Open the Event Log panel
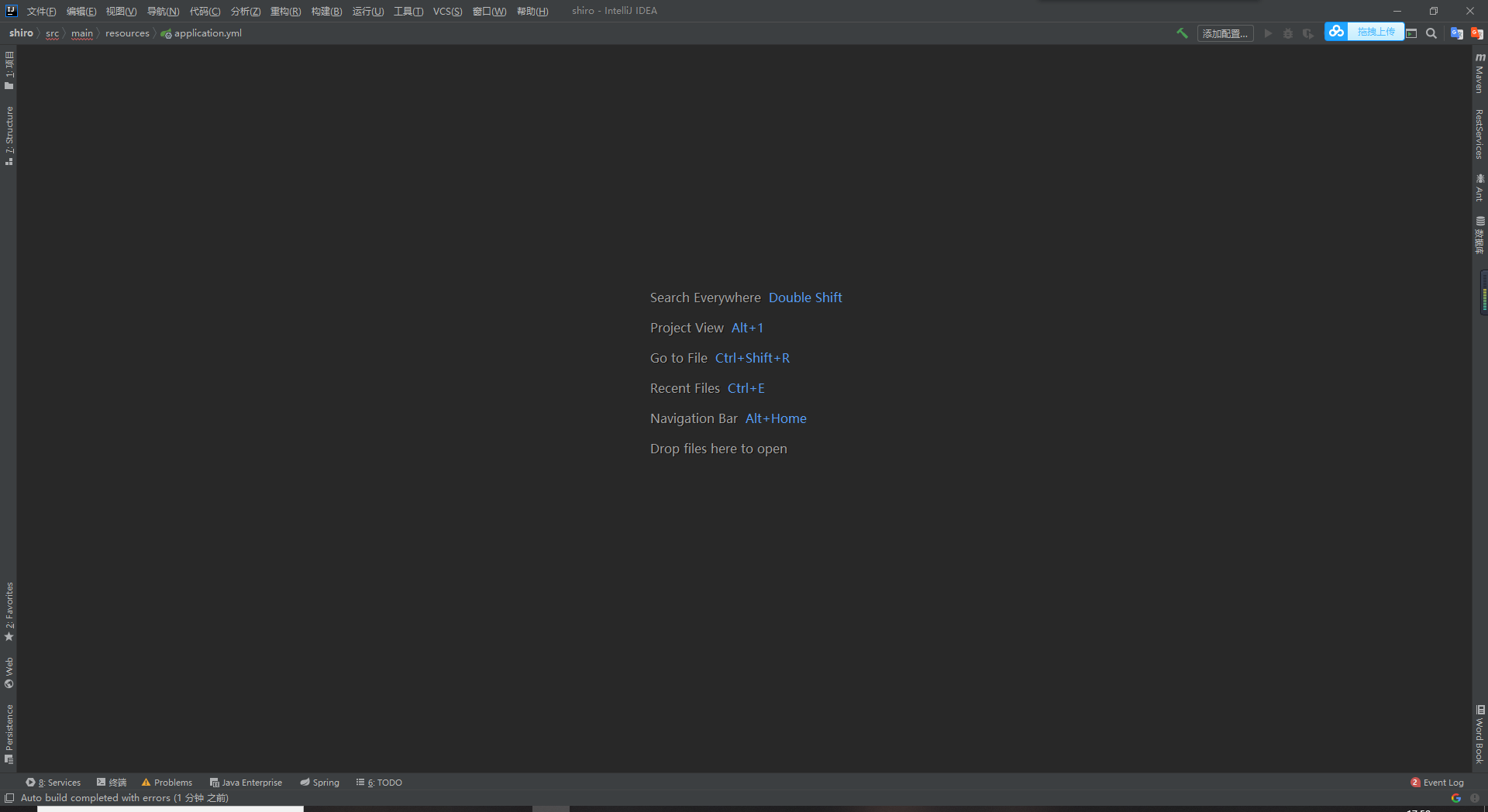The image size is (1488, 812). pos(1438,783)
